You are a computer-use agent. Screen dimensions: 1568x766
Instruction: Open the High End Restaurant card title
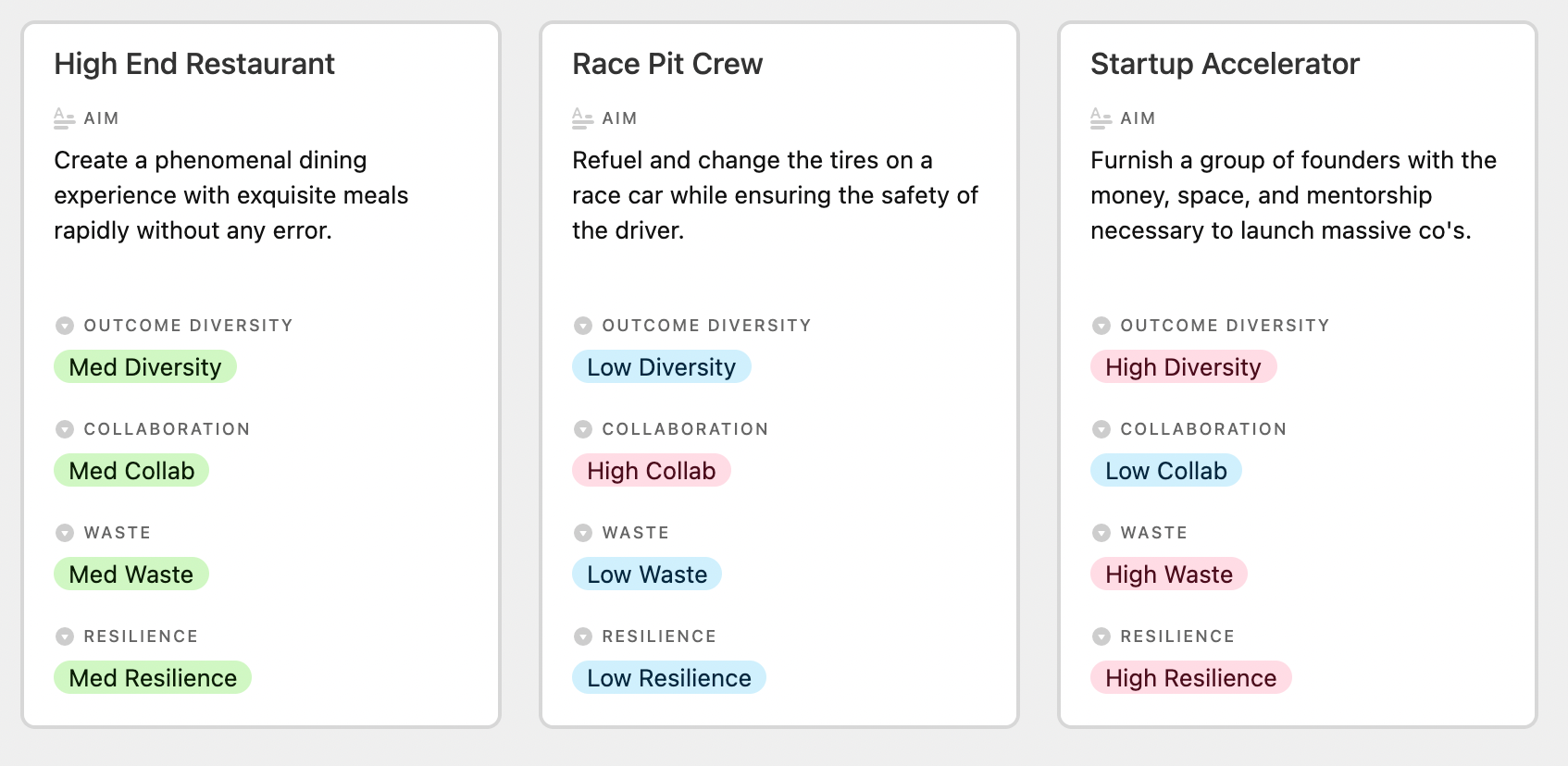[x=194, y=64]
